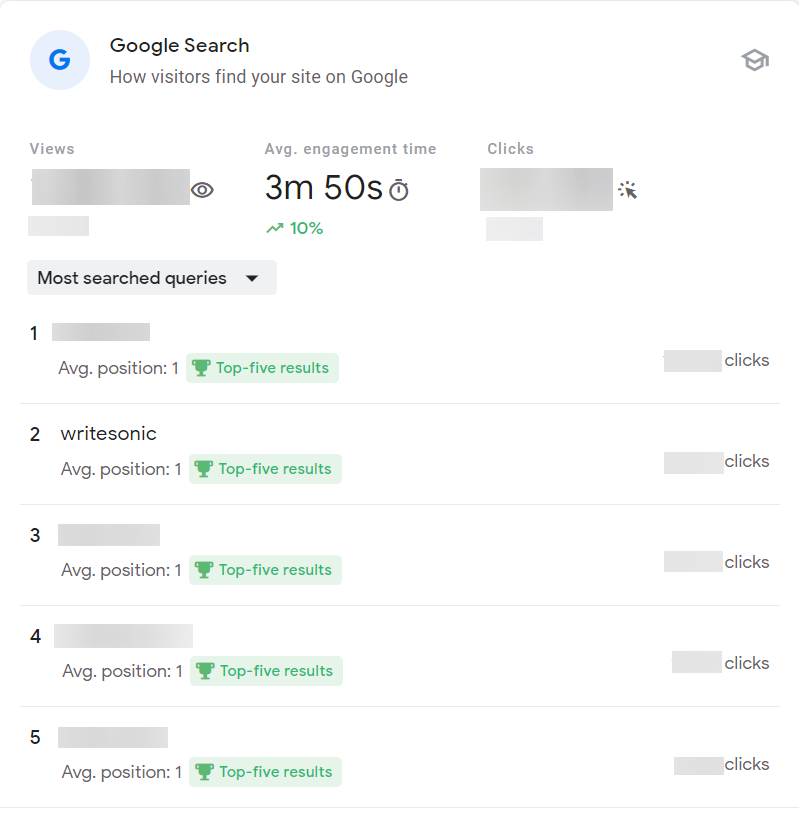
Task: Click the green upward trend arrow icon
Action: [x=276, y=228]
